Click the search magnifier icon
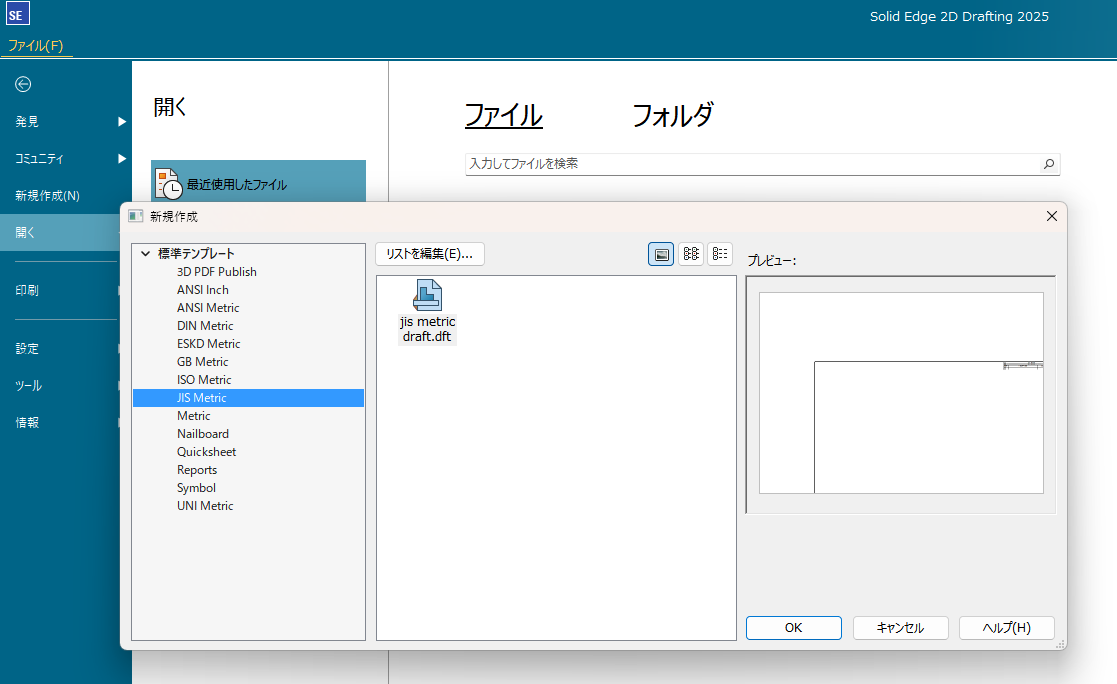 click(1049, 164)
